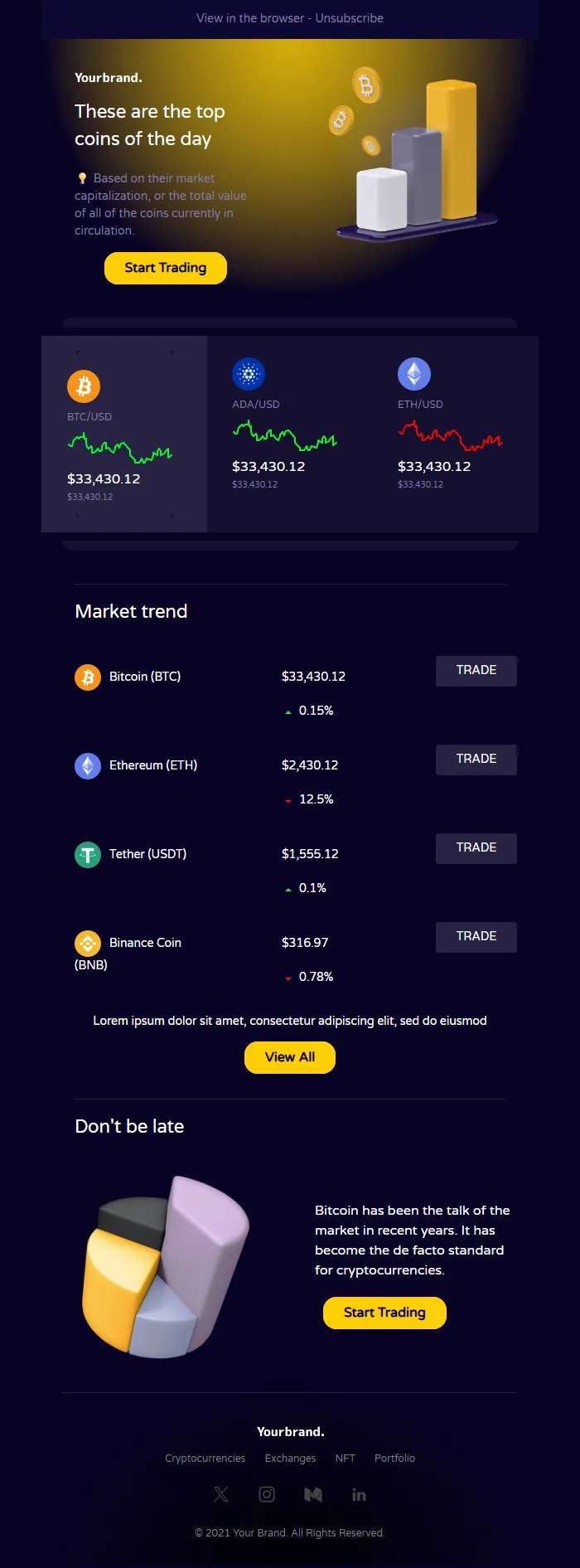Image resolution: width=580 pixels, height=1568 pixels.
Task: Select the Tether (USDT) coin icon
Action: pyautogui.click(x=88, y=854)
